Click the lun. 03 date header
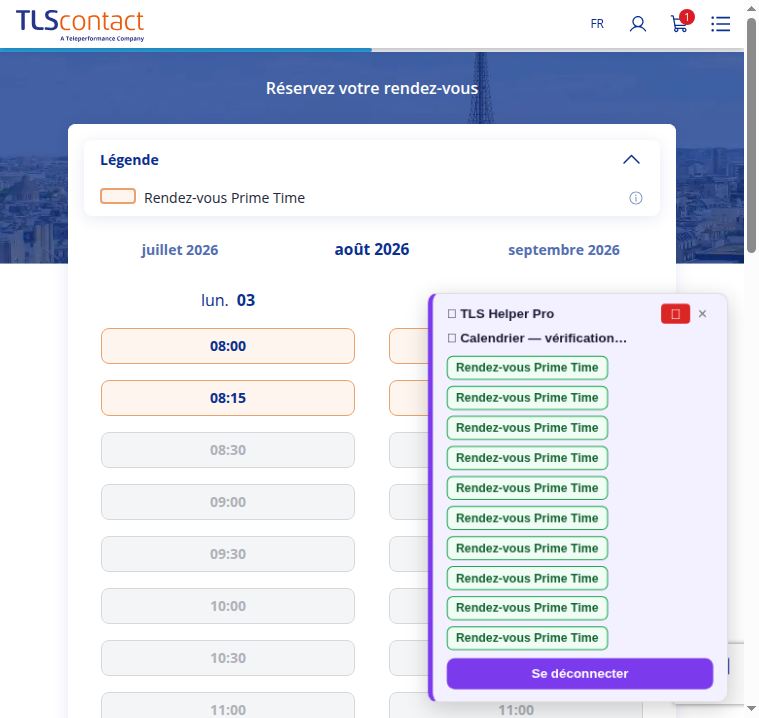 [228, 300]
